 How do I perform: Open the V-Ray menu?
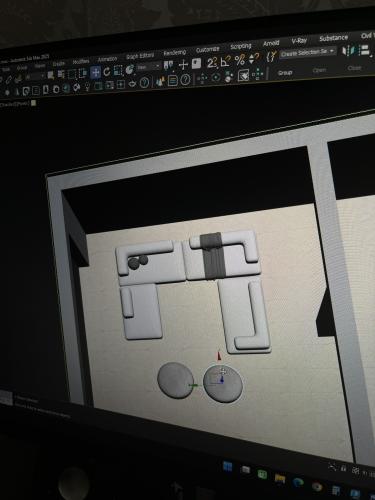pos(299,41)
